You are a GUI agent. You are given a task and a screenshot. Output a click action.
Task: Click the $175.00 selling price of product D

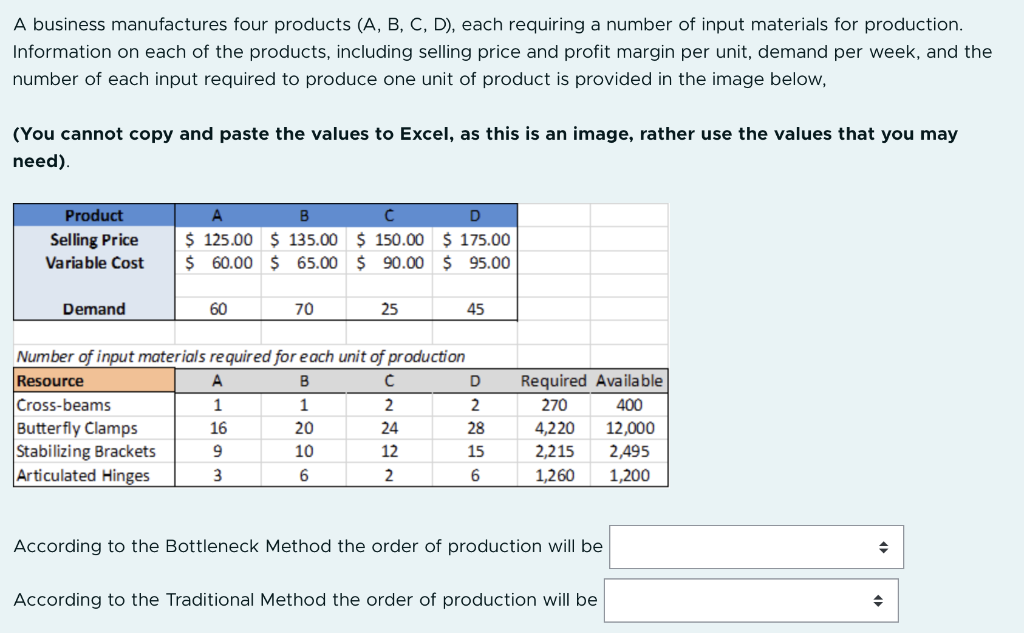click(x=475, y=240)
